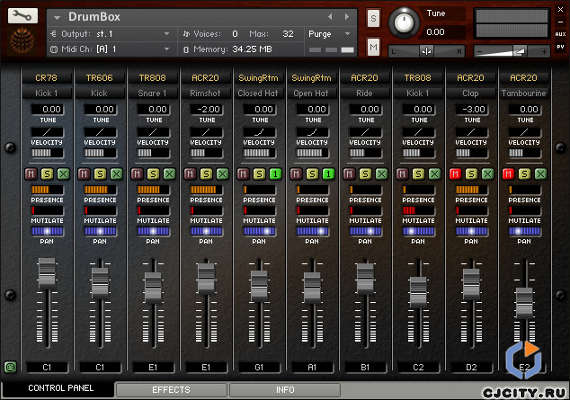Open the Purge dropdown menu

(x=348, y=34)
